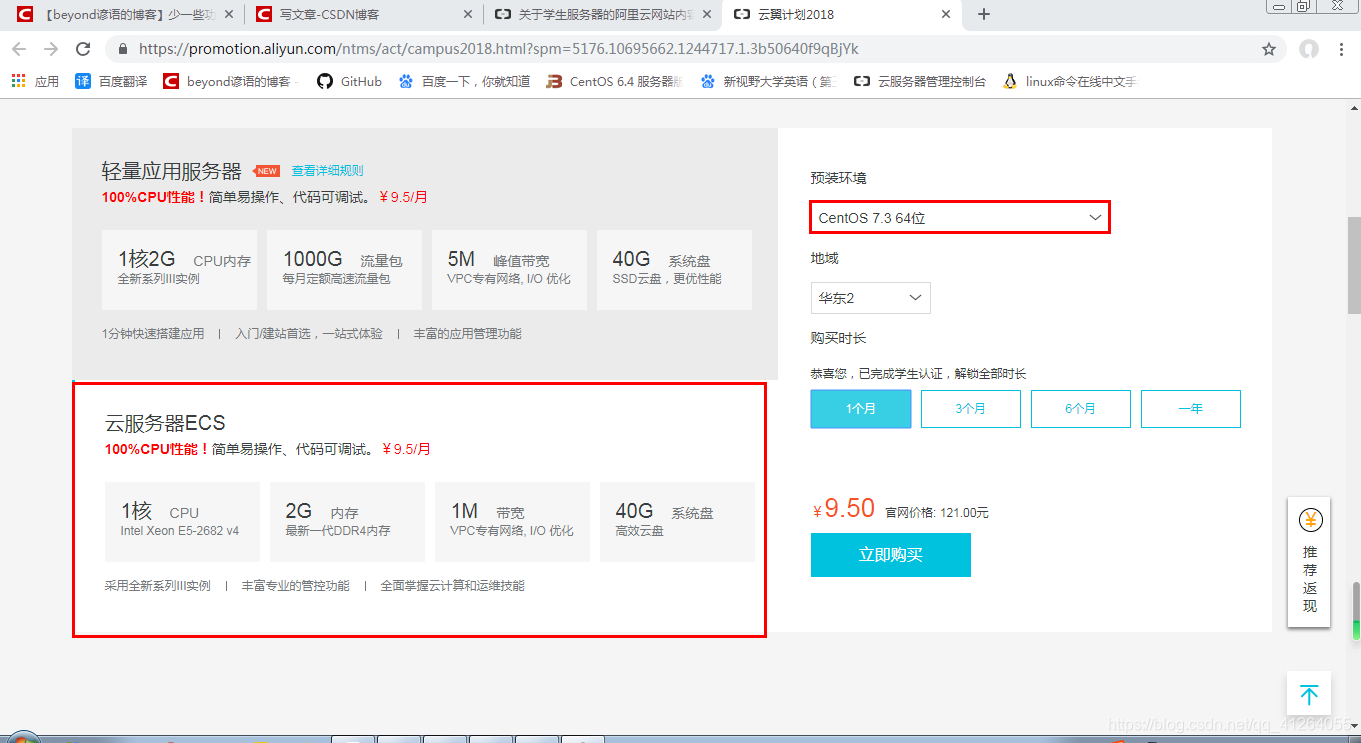Open the 新视野大学英语 bookmark
1361x743 pixels.
click(x=768, y=81)
